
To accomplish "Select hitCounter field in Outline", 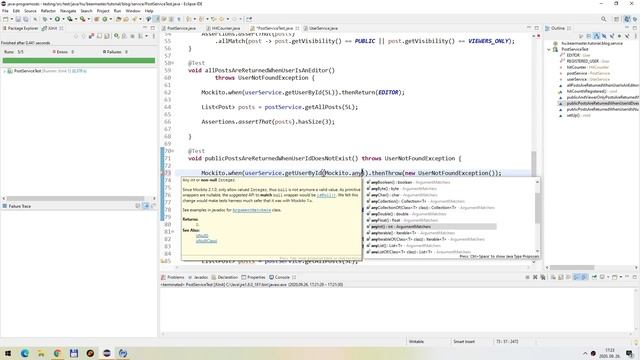I will point(584,67).
